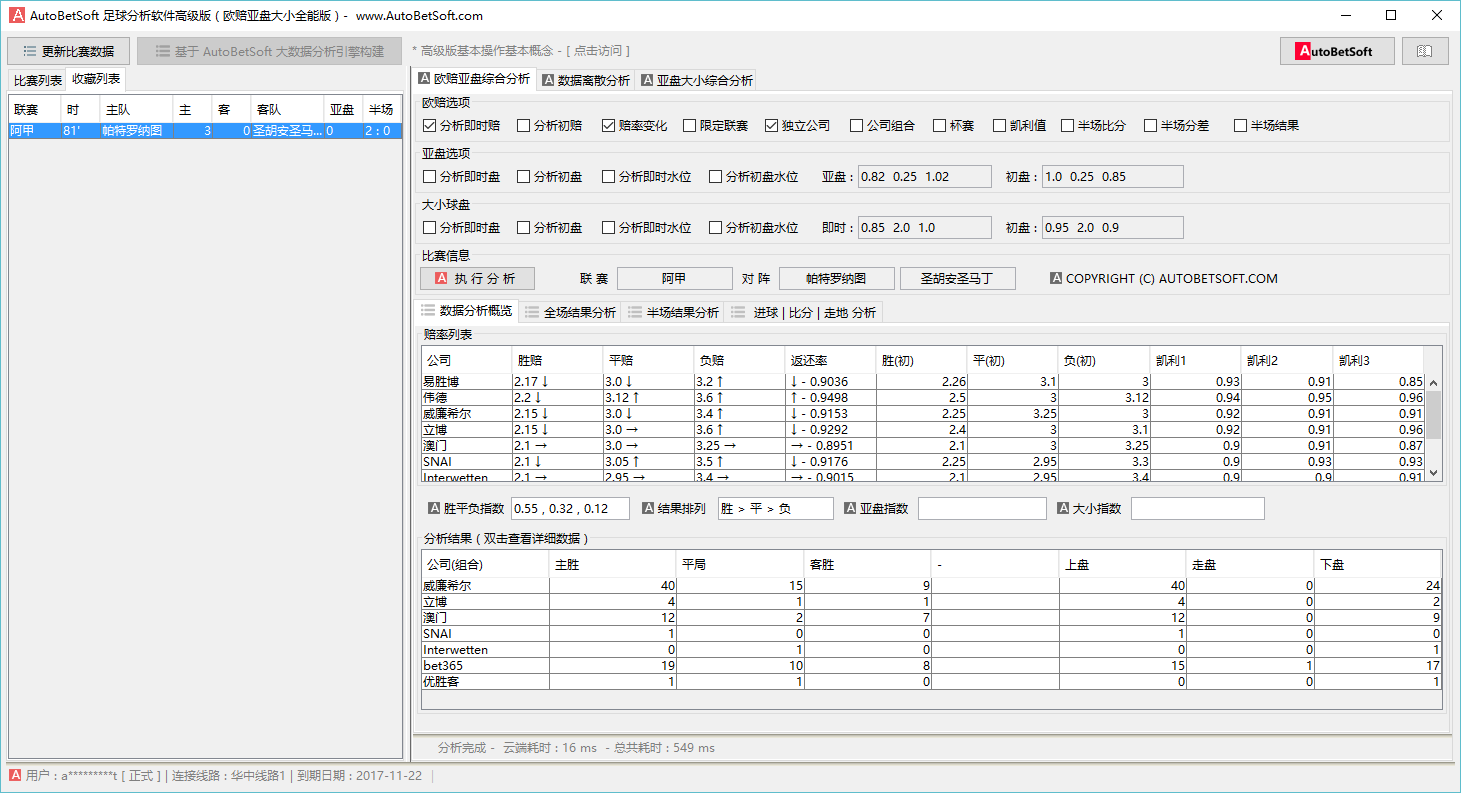This screenshot has width=1461, height=793.
Task: Click the icon beside COPYRIGHT text
Action: click(1056, 279)
